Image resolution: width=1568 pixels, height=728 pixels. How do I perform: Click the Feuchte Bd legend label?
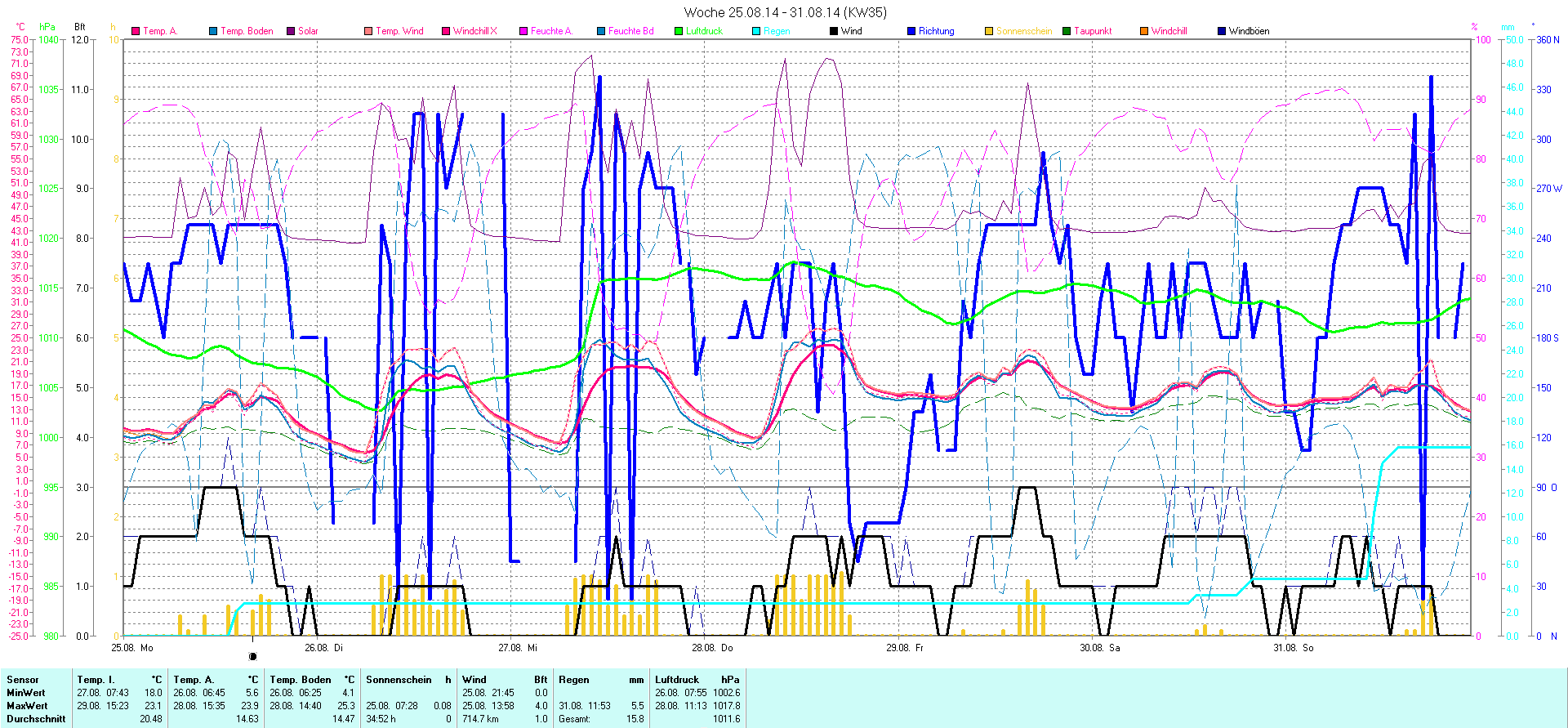(x=630, y=31)
